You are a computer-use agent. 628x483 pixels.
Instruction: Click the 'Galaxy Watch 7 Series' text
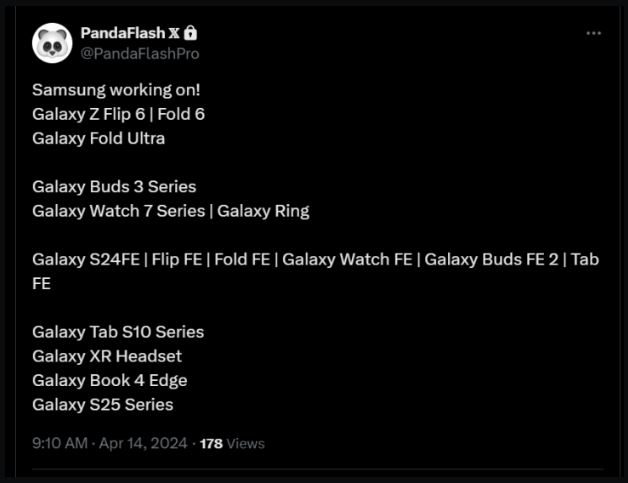tap(119, 211)
